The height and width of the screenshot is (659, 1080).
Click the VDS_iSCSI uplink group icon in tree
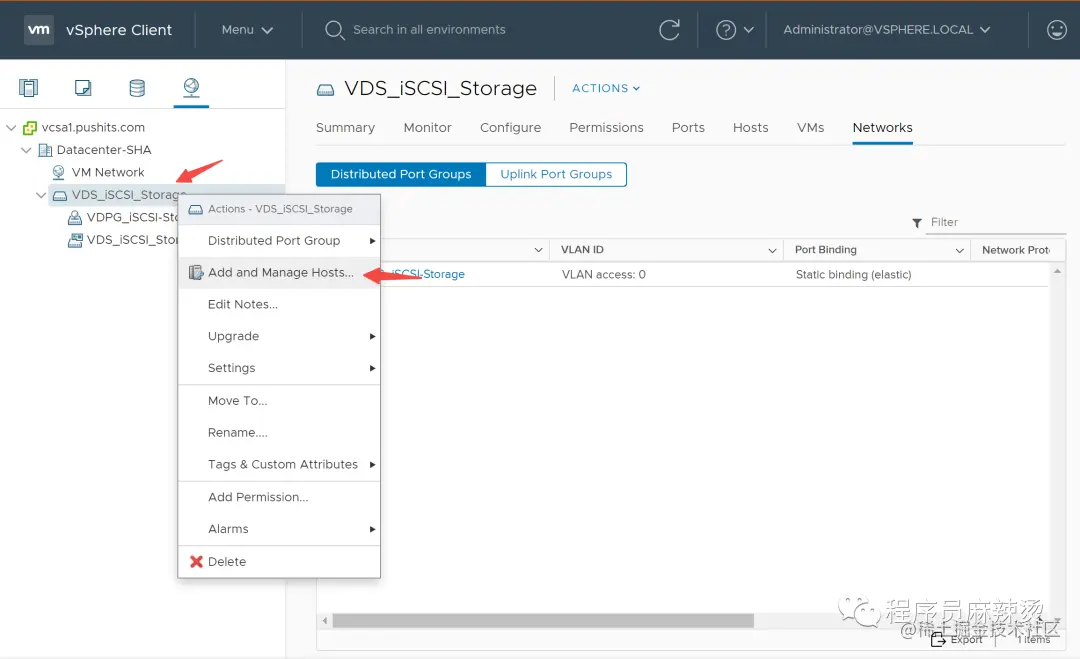click(x=74, y=240)
